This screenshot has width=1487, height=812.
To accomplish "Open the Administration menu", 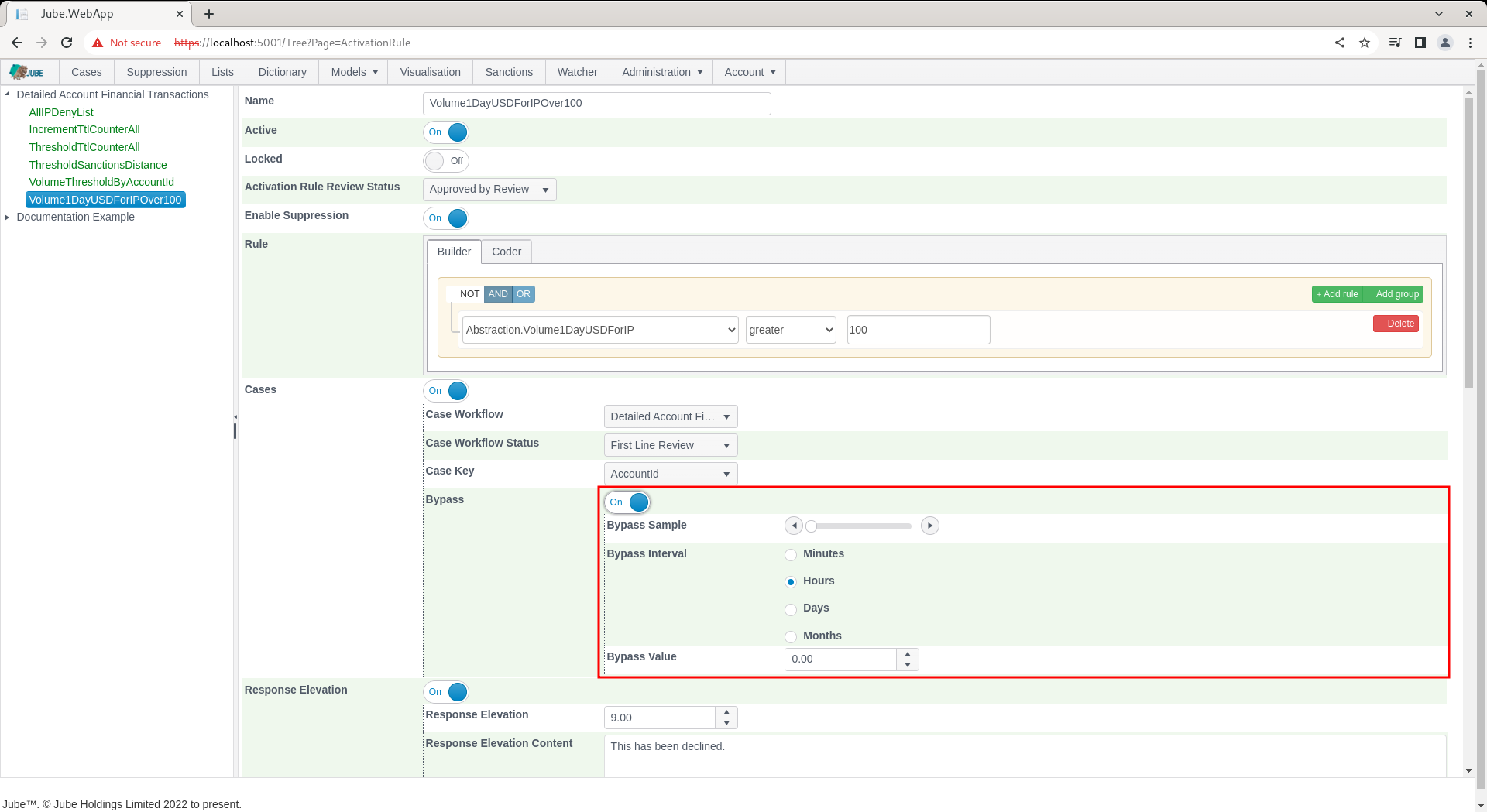I will point(661,72).
